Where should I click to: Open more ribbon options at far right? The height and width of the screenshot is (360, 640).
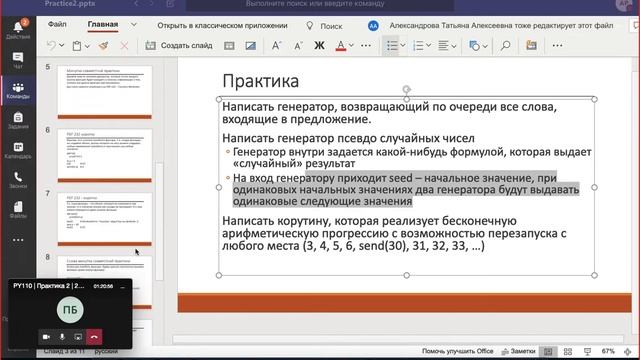tap(557, 45)
